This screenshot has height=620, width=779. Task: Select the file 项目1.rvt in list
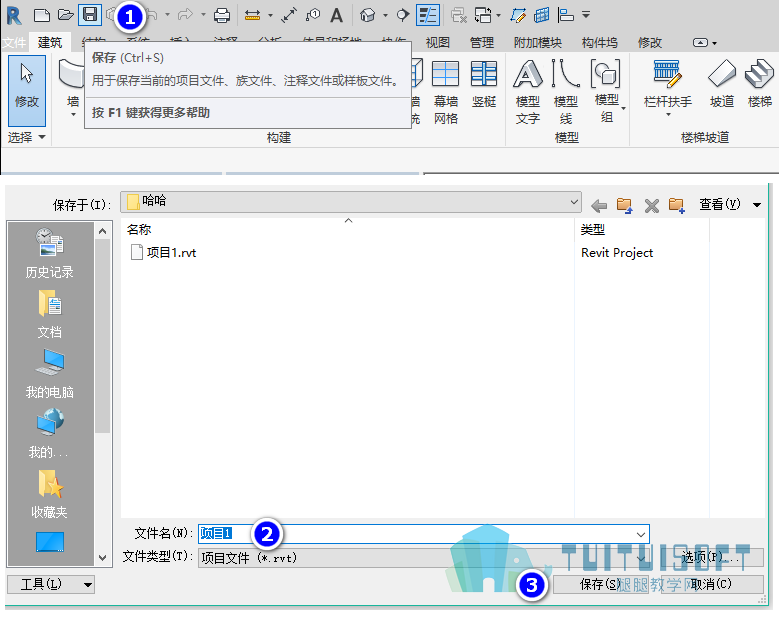tap(164, 252)
